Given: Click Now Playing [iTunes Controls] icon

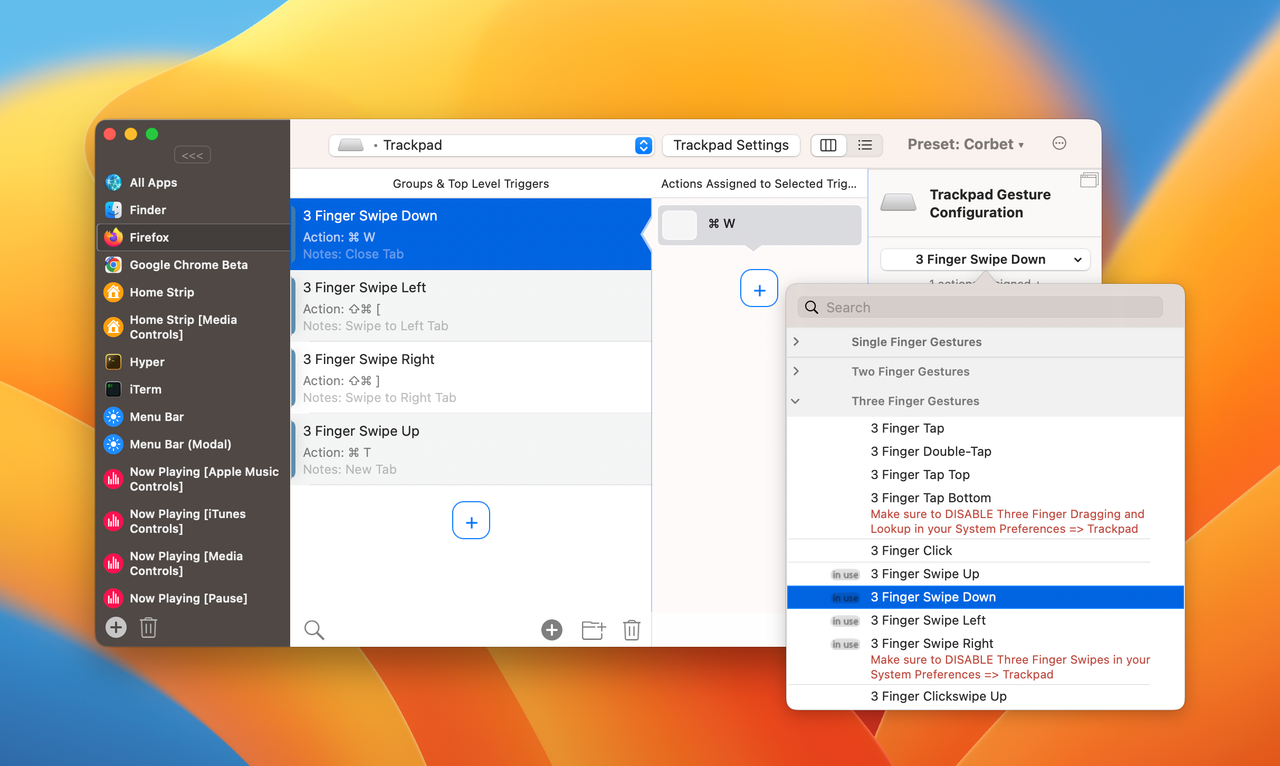Looking at the screenshot, I should click(114, 521).
